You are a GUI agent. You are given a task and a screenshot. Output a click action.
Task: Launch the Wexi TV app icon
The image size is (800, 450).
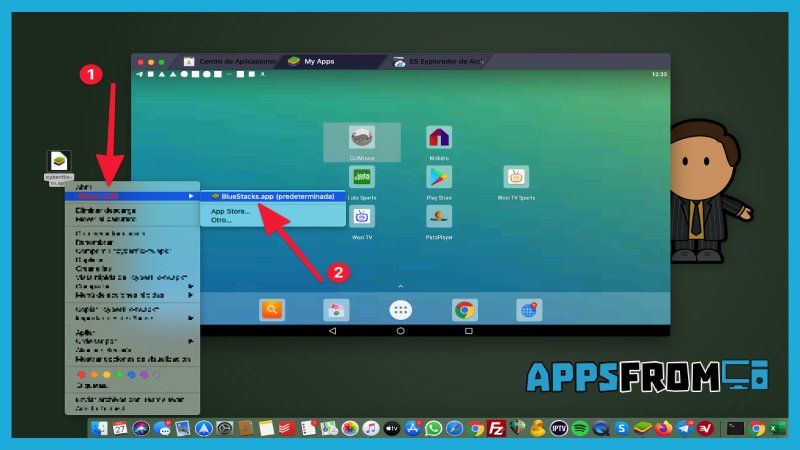point(362,216)
